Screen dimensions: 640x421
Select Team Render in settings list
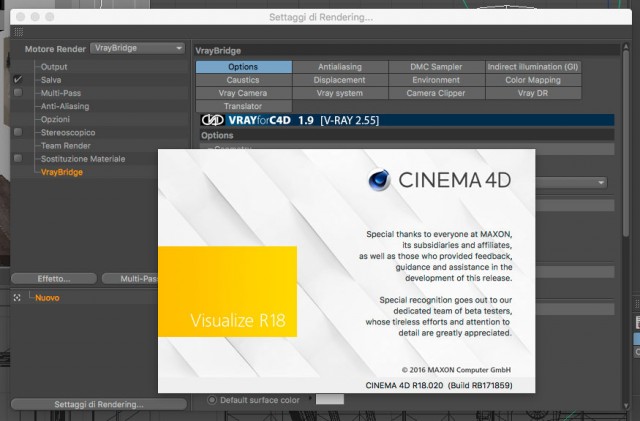65,145
